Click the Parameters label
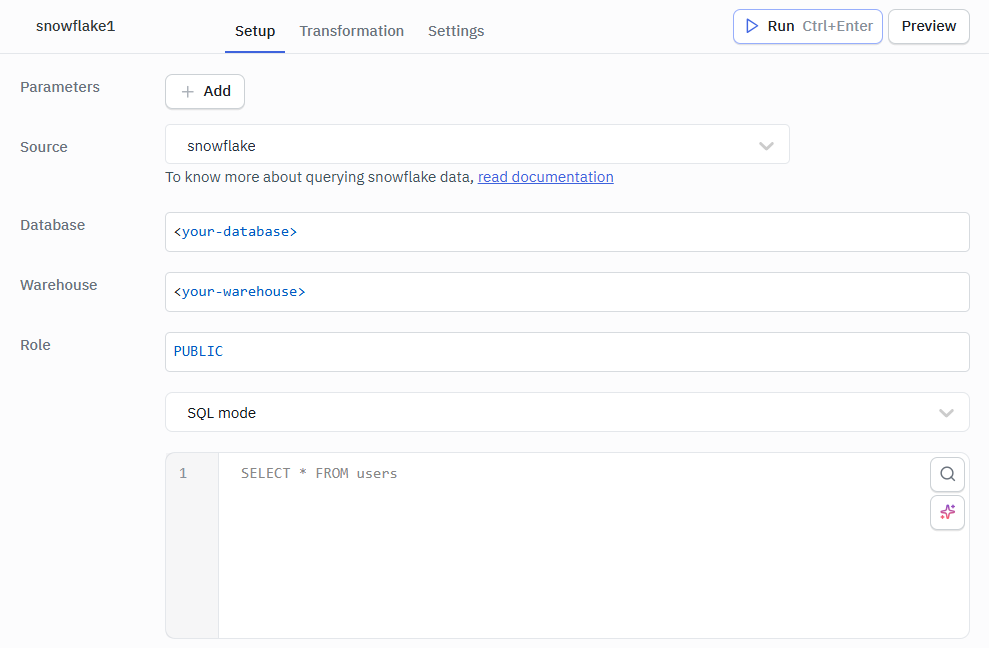 pyautogui.click(x=60, y=87)
